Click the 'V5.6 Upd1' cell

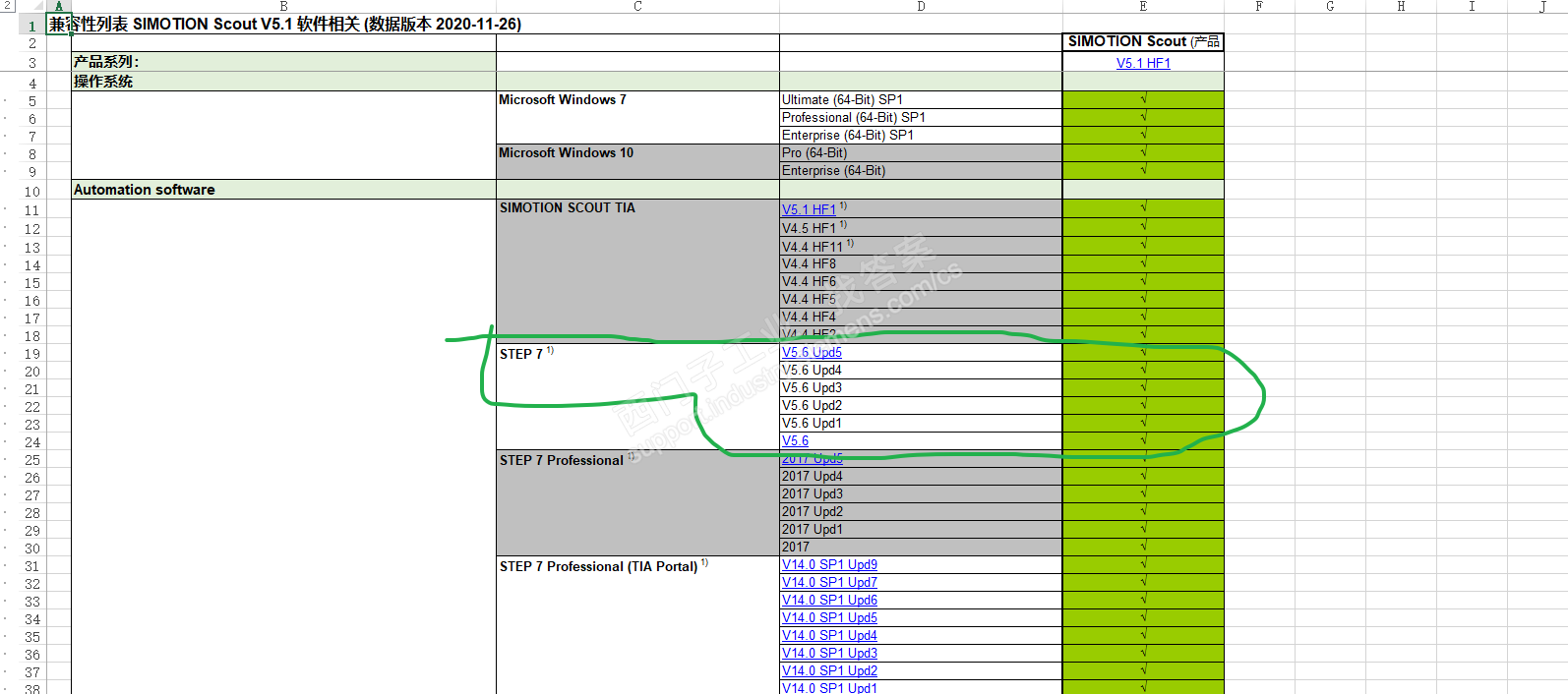pos(921,423)
